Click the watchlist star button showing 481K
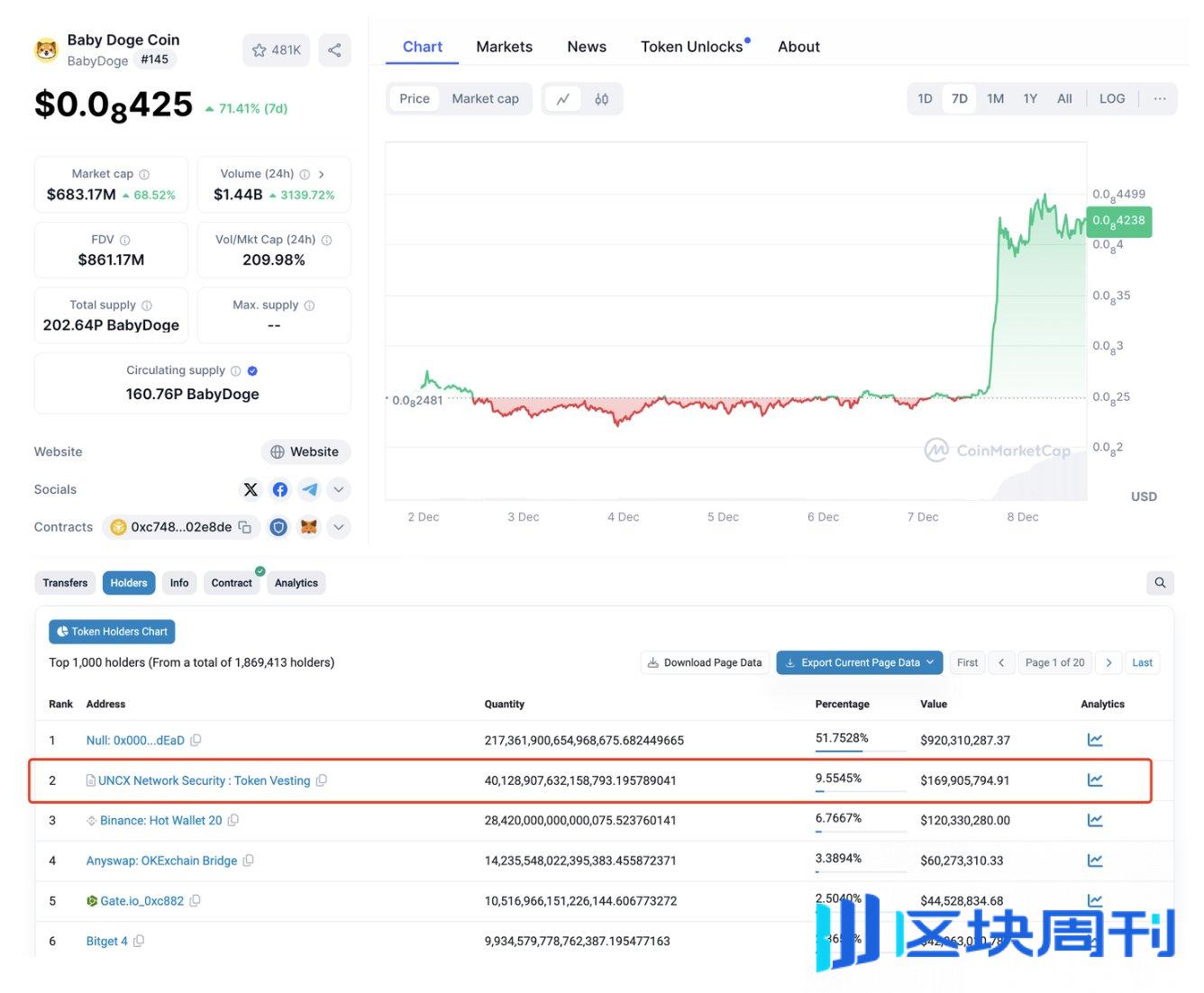 pyautogui.click(x=276, y=50)
